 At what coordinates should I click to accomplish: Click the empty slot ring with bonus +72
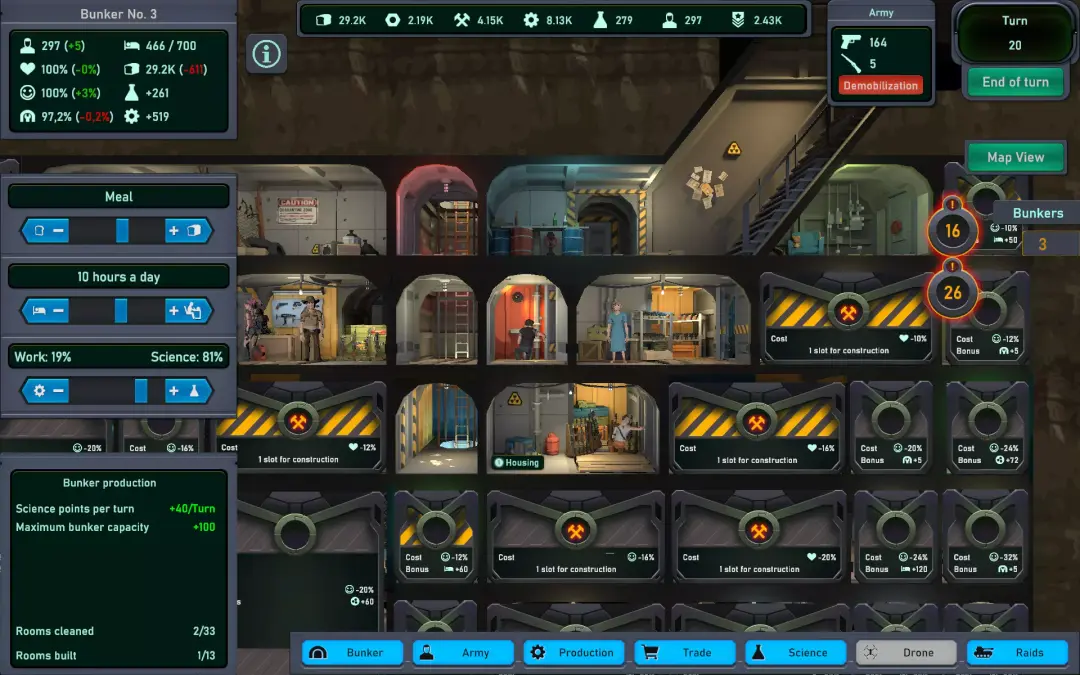tap(986, 418)
